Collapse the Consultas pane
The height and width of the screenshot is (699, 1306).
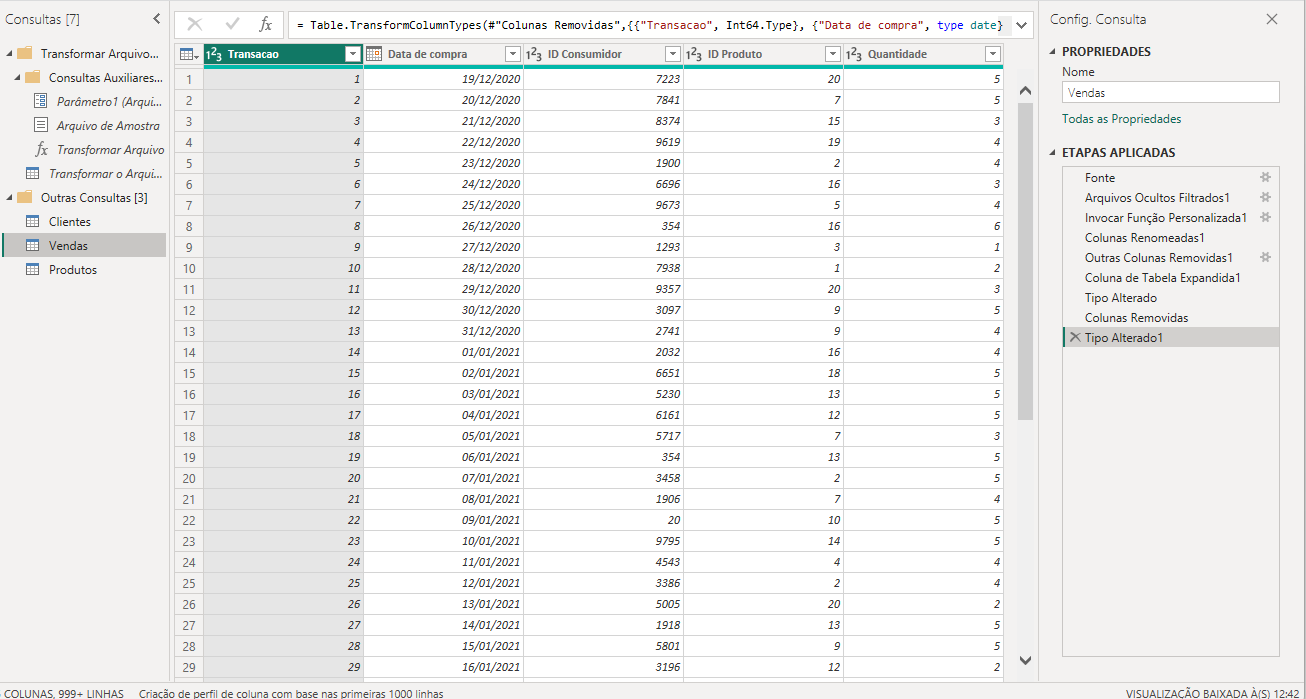156,19
